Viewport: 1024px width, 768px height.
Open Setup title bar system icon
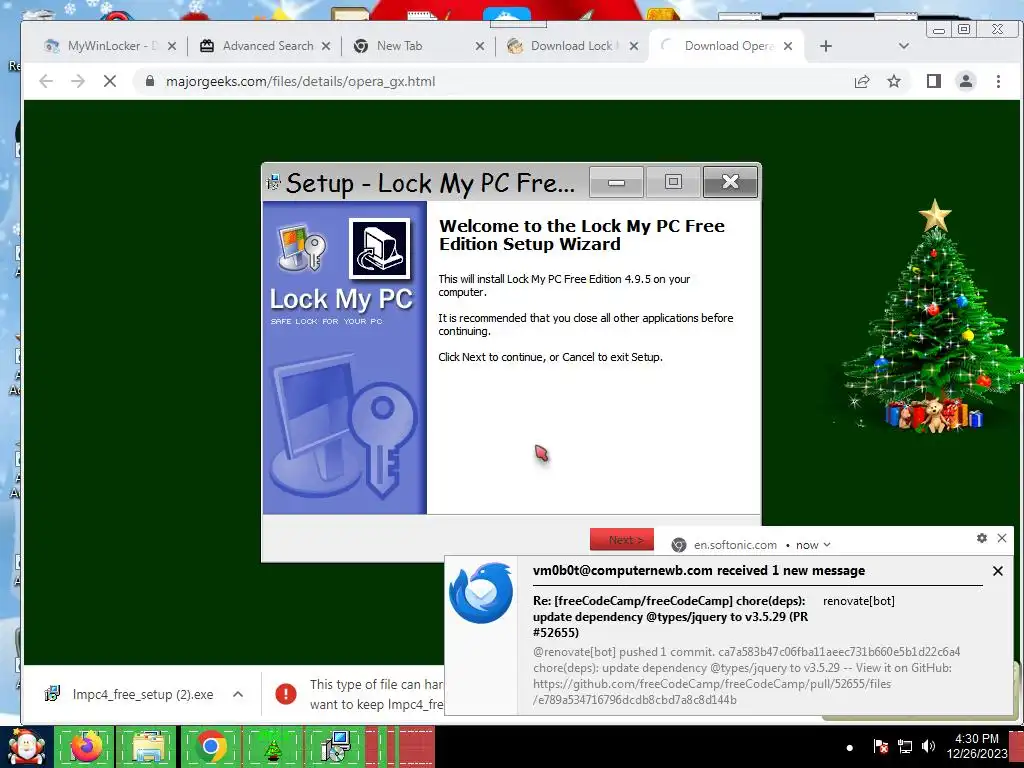click(274, 182)
